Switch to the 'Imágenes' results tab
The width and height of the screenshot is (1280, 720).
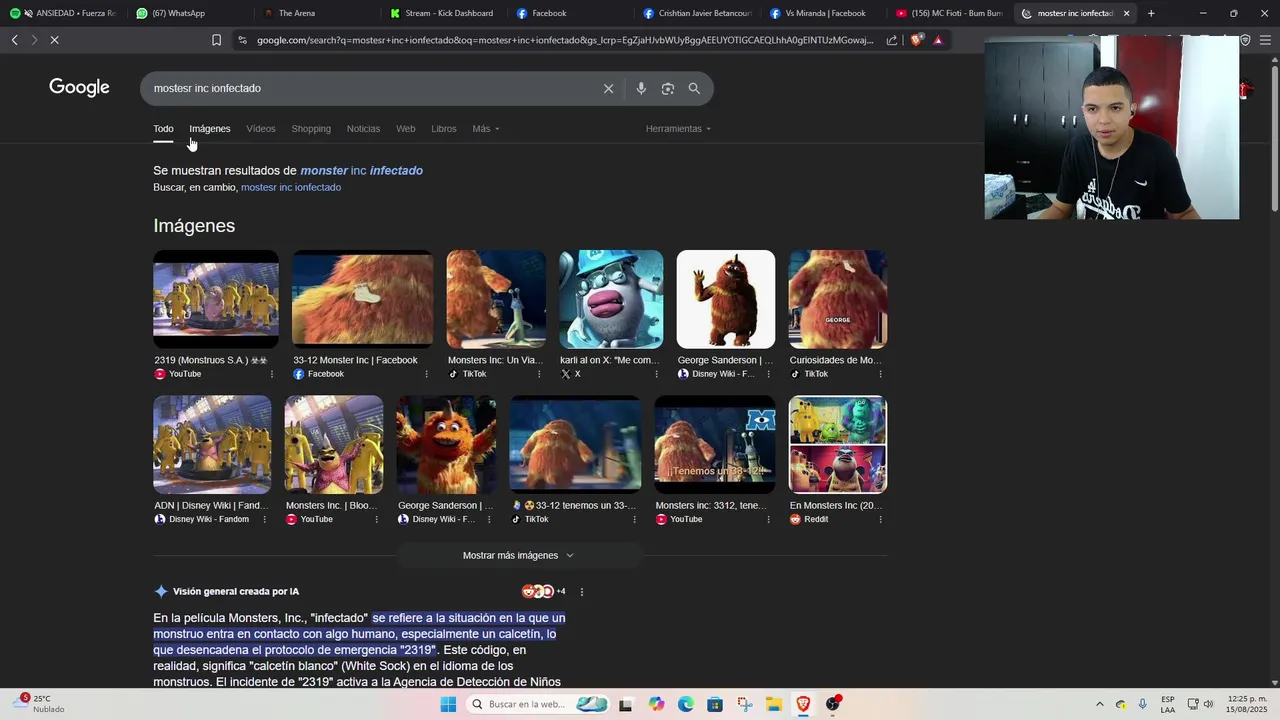click(x=210, y=128)
